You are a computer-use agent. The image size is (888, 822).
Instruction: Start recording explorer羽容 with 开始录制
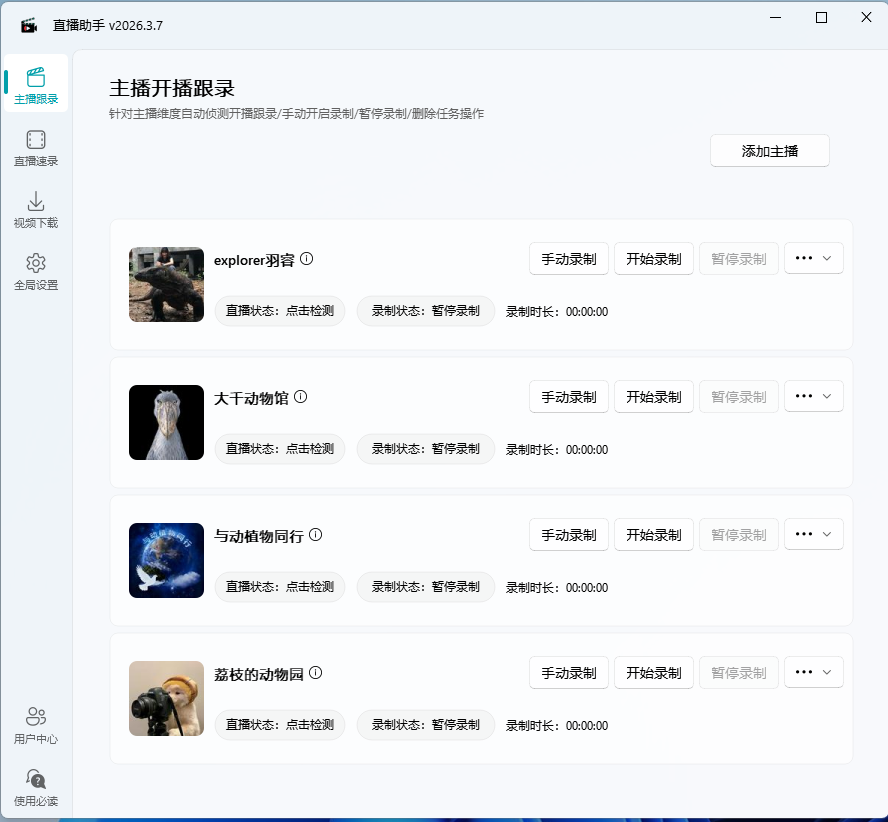pyautogui.click(x=653, y=258)
